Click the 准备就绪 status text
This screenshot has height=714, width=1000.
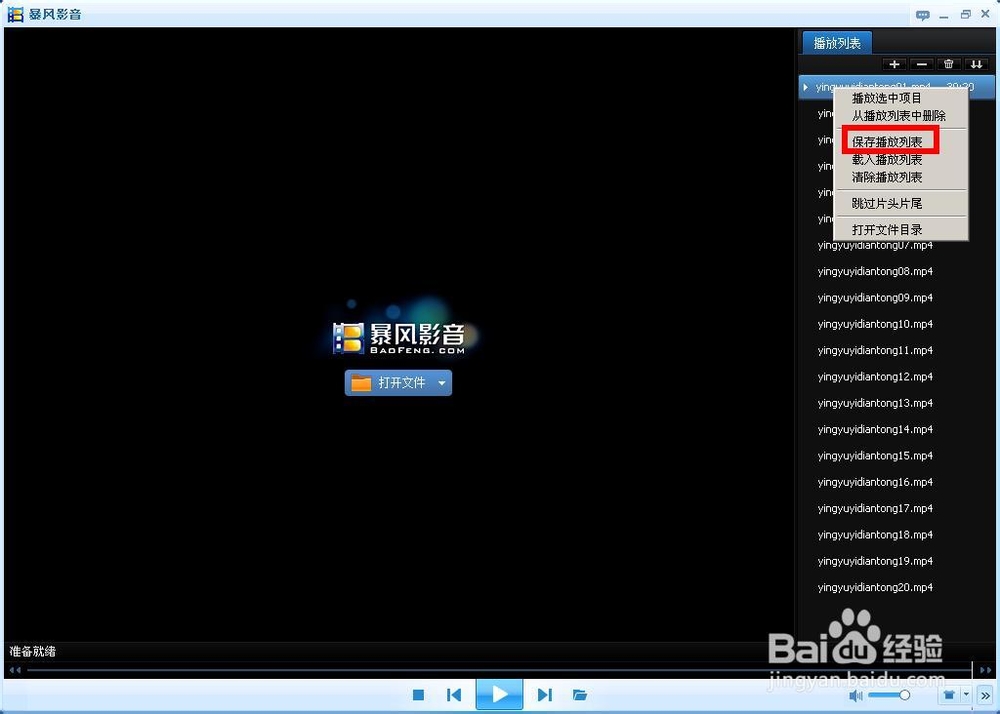33,652
